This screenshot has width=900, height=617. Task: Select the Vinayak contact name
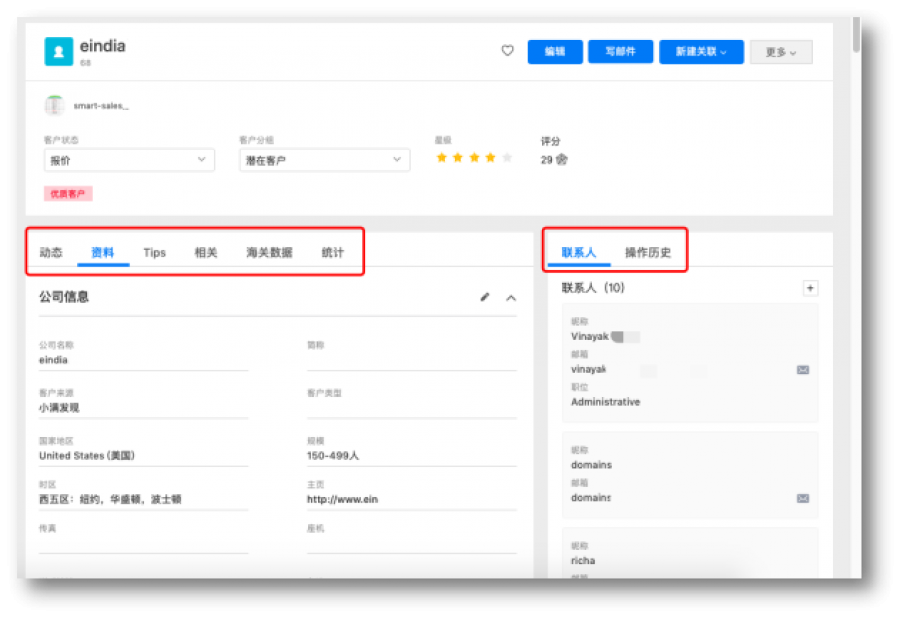click(x=589, y=336)
